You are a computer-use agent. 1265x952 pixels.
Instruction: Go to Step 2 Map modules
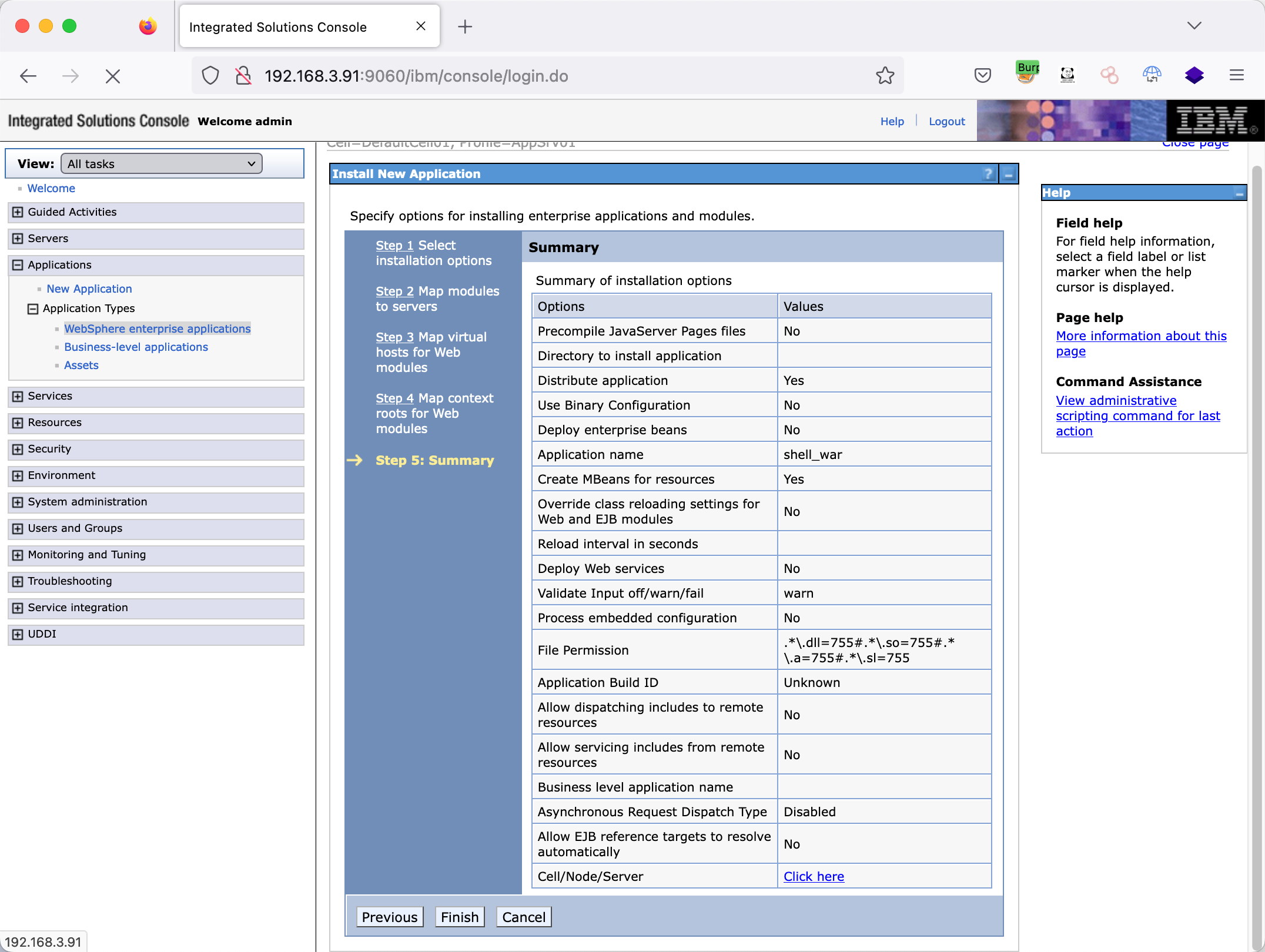point(394,291)
